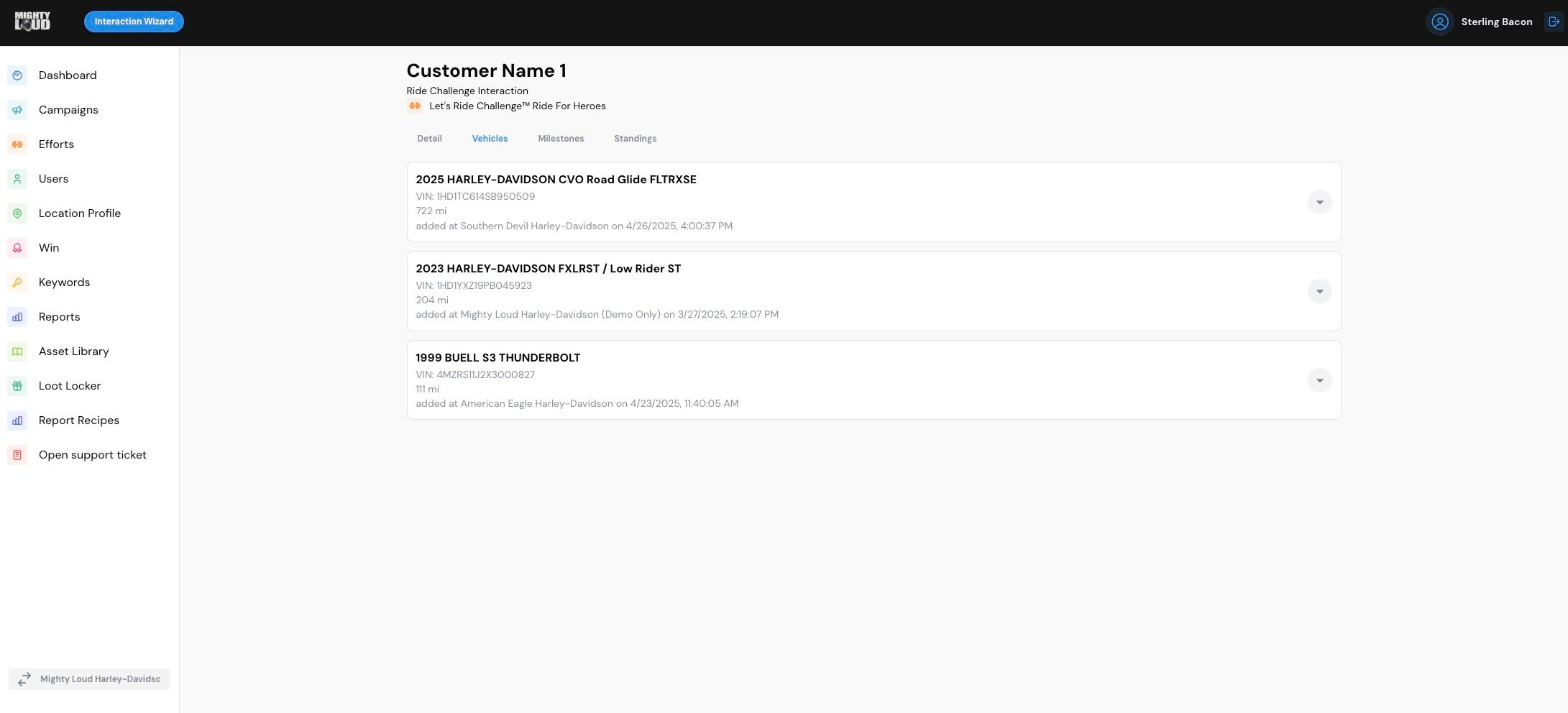This screenshot has height=713, width=1568.
Task: Click the Customer Name 1 heading
Action: point(486,70)
